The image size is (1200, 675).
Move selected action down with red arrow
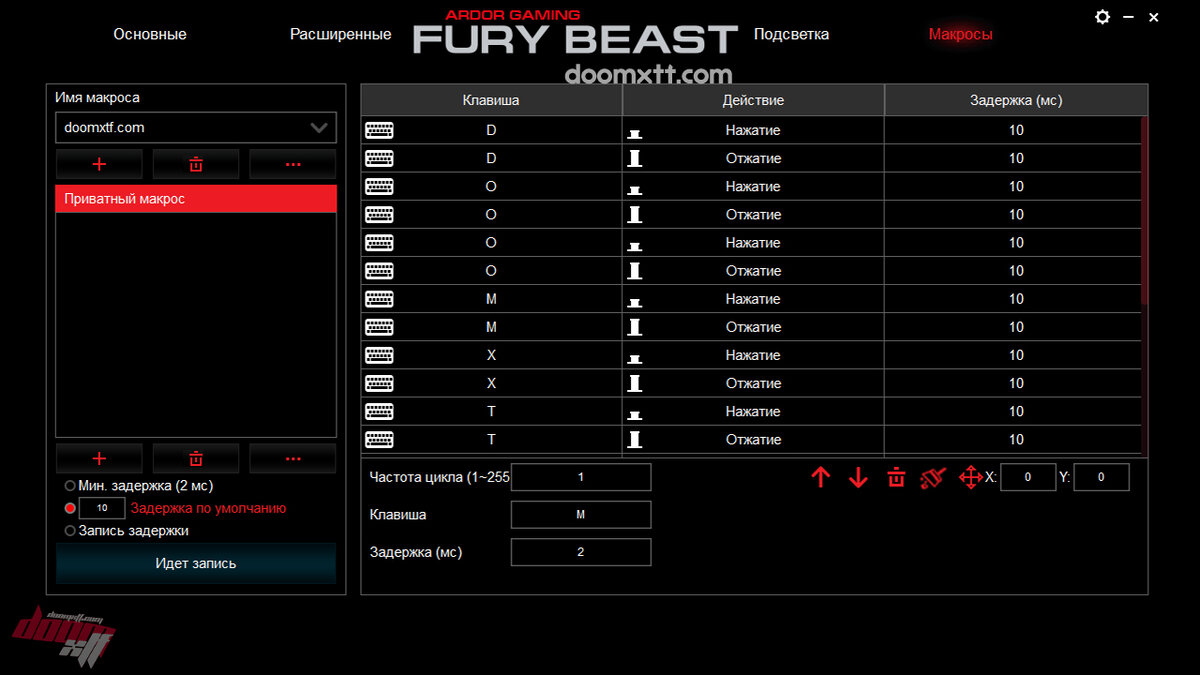[x=858, y=477]
